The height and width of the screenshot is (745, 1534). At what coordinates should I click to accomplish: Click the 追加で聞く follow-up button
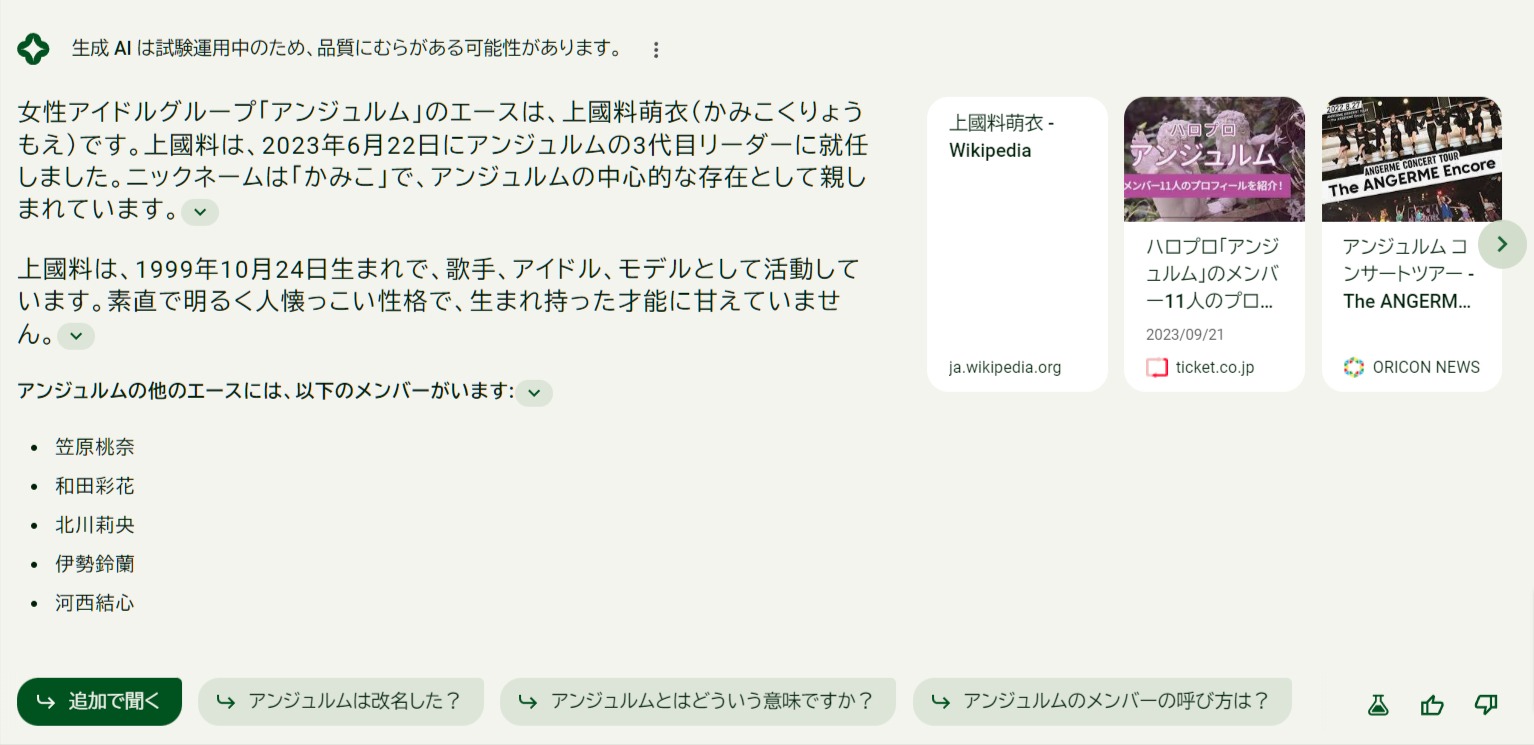pyautogui.click(x=99, y=701)
